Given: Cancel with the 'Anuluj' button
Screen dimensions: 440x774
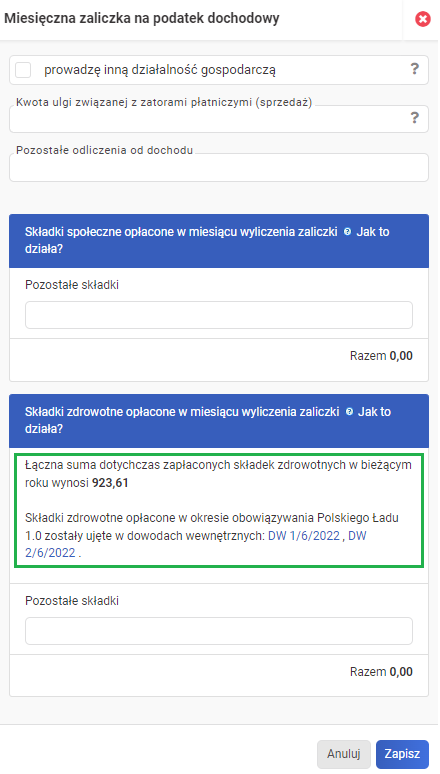Looking at the screenshot, I should click(344, 754).
